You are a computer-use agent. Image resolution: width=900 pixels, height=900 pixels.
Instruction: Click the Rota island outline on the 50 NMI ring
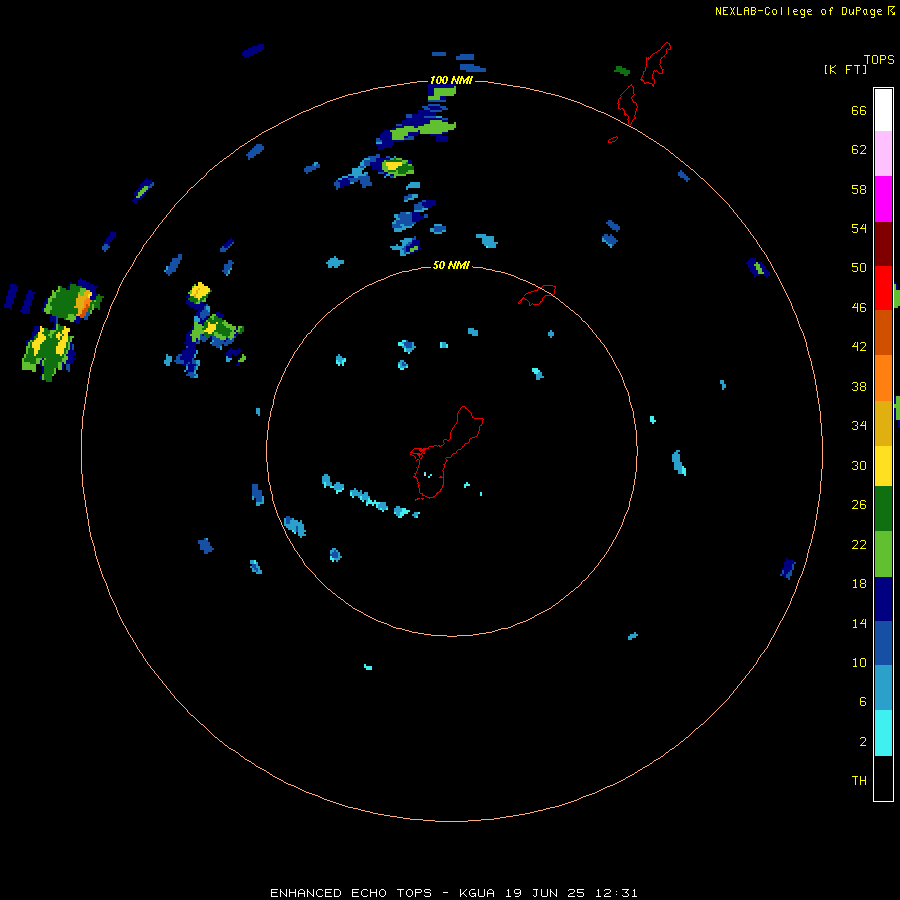click(x=537, y=295)
